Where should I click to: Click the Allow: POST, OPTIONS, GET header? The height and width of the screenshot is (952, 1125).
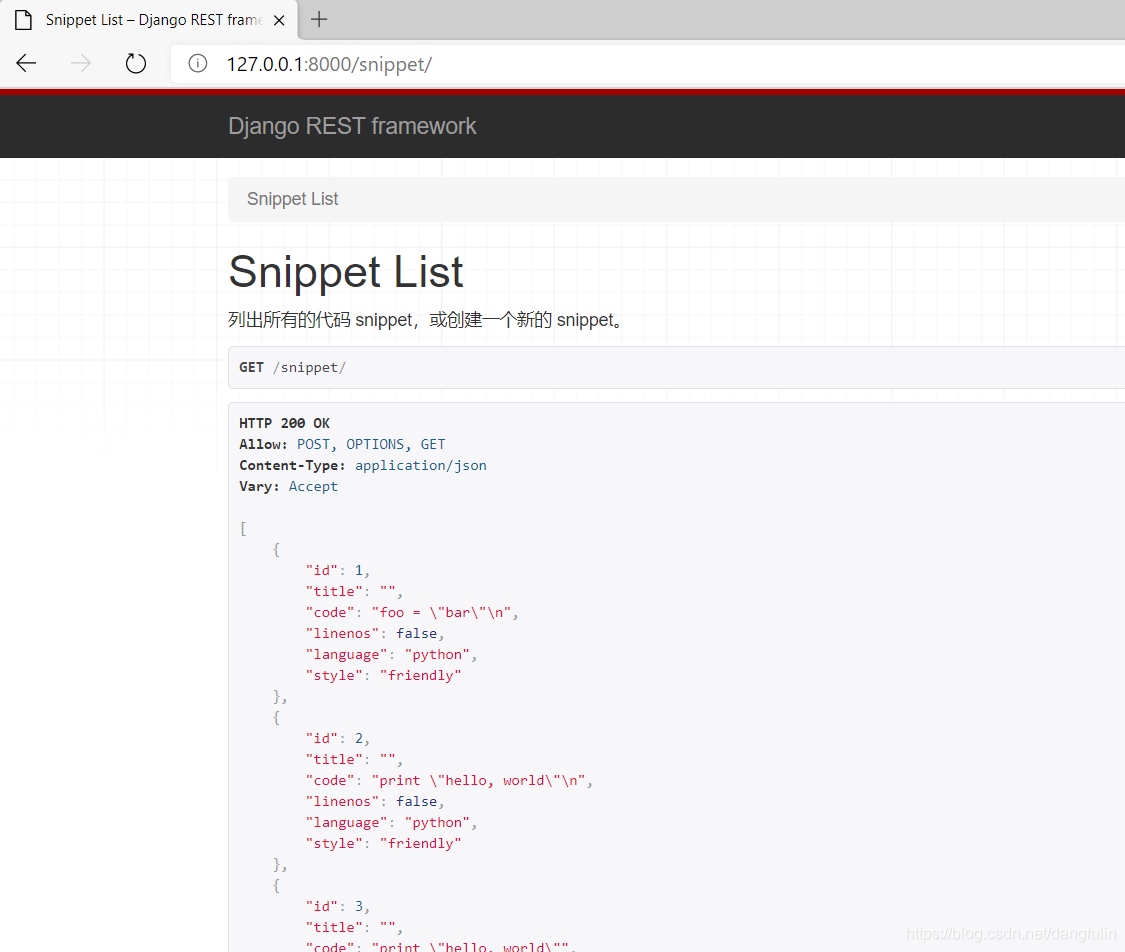(342, 444)
